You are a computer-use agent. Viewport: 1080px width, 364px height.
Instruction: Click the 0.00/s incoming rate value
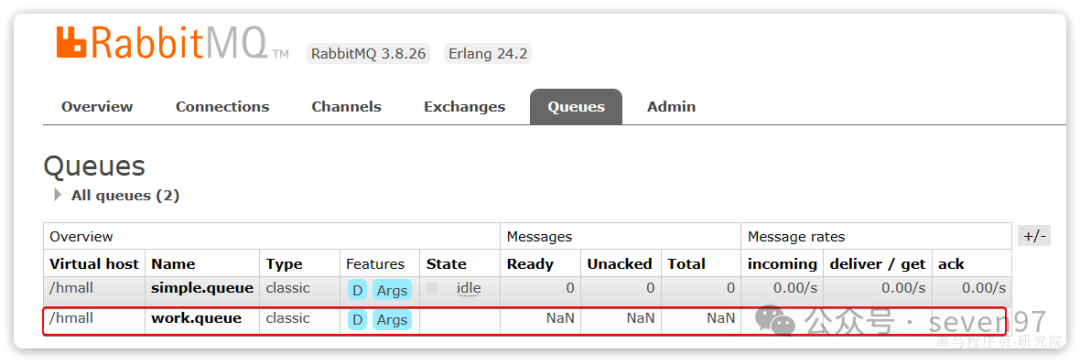coord(796,287)
